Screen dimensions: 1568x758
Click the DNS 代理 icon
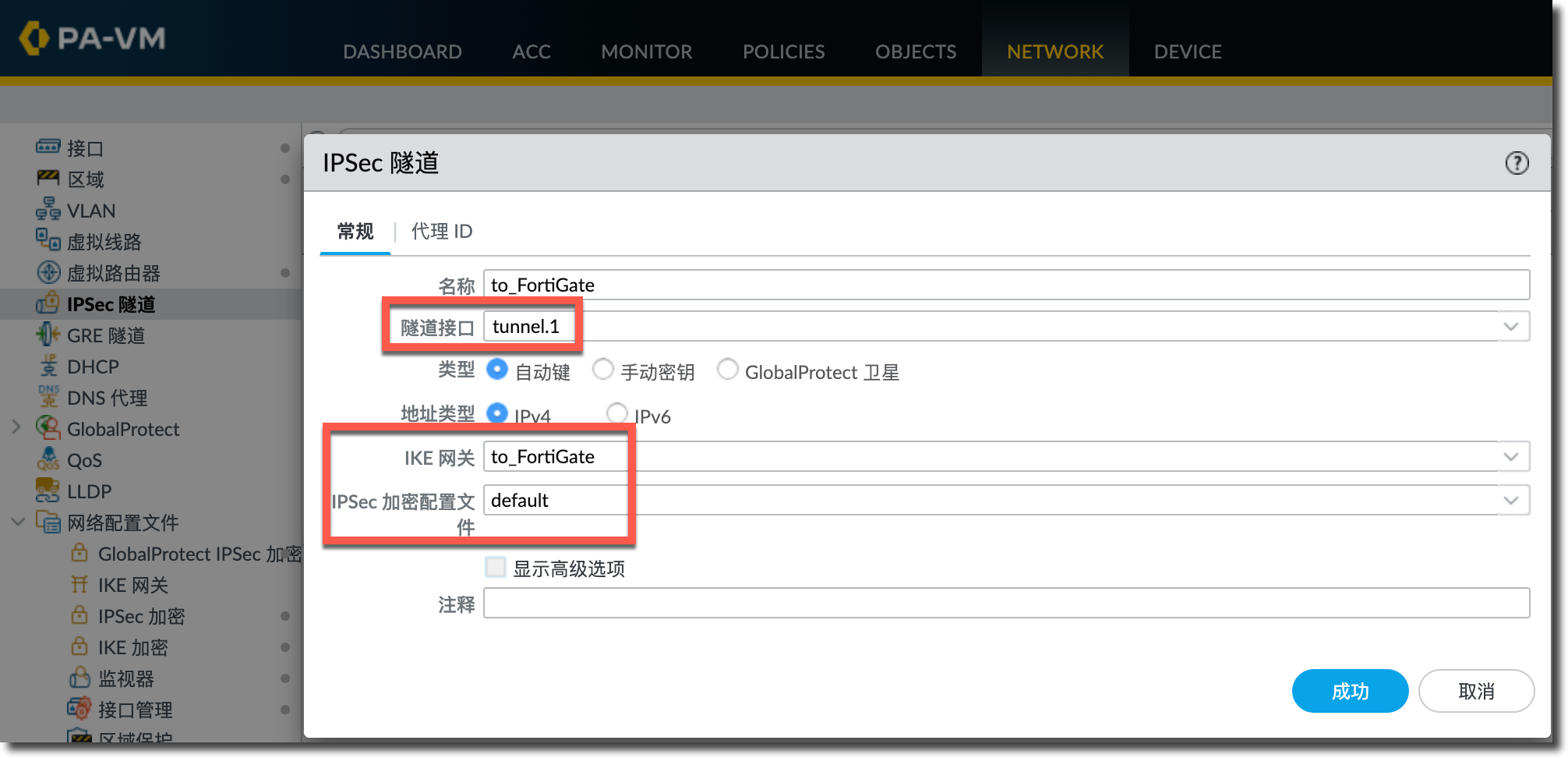[x=48, y=397]
